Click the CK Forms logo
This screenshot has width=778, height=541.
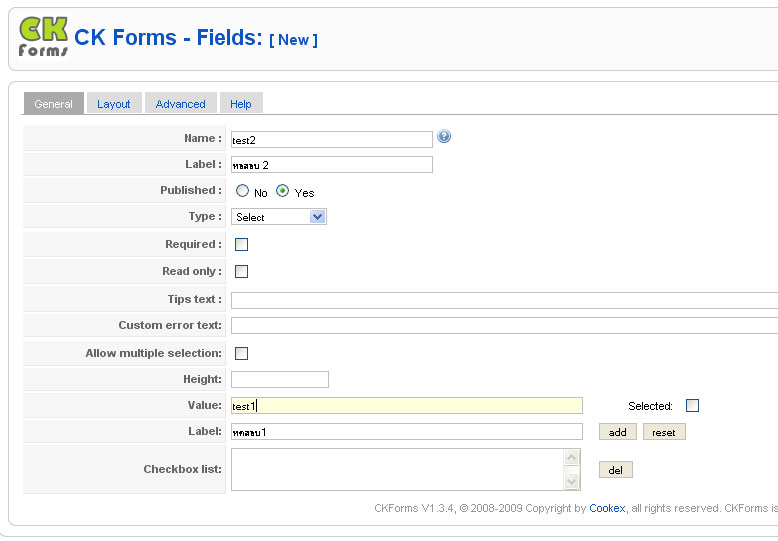(x=44, y=37)
